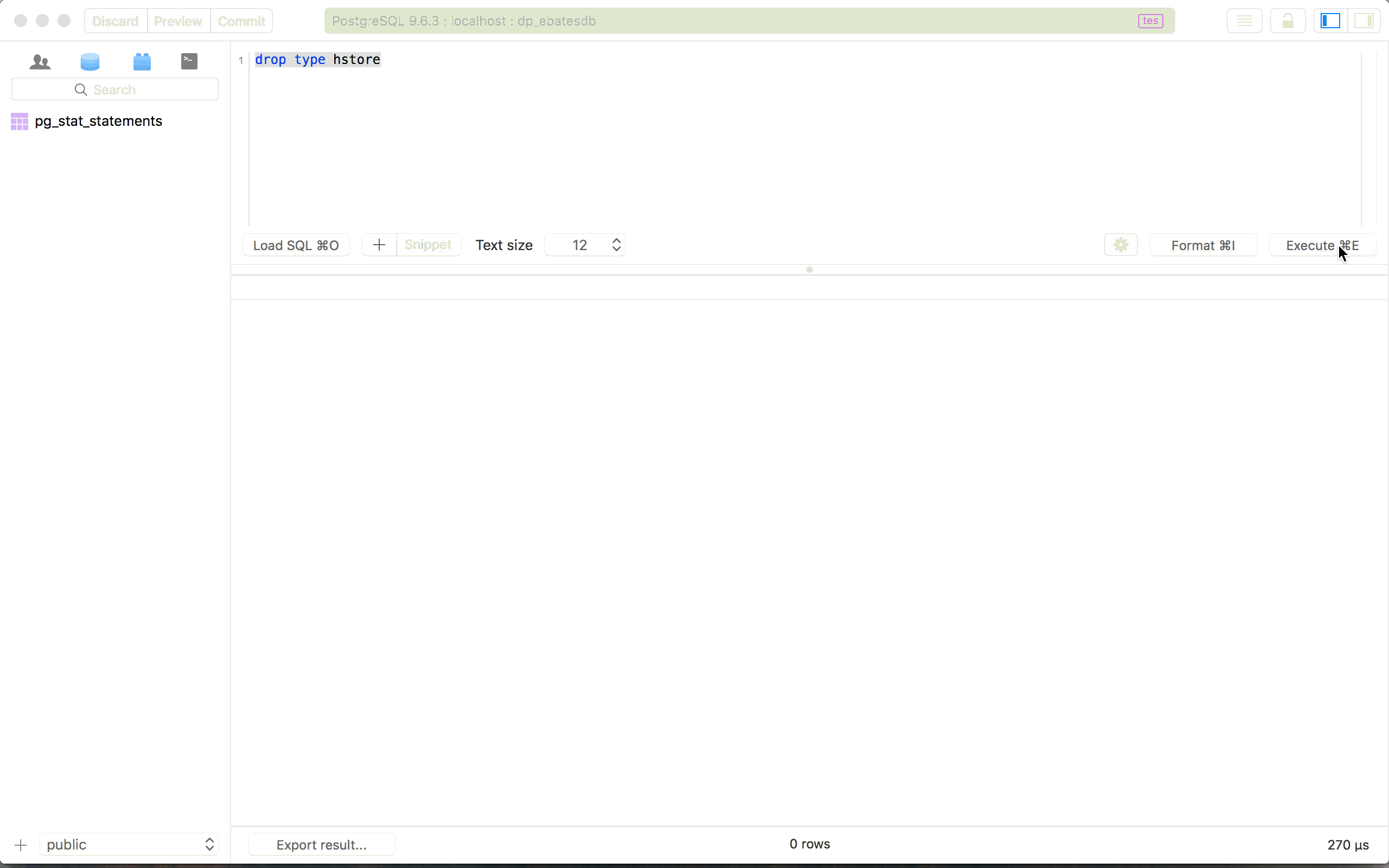Screen dimensions: 1389x868
Task: Switch to the Commit option
Action: tap(241, 21)
